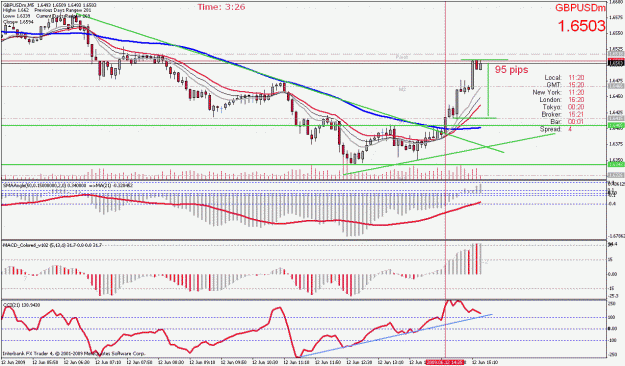Viewport: 625px width, 366px height.
Task: Click the black current price tag on price scale
Action: coord(615,63)
